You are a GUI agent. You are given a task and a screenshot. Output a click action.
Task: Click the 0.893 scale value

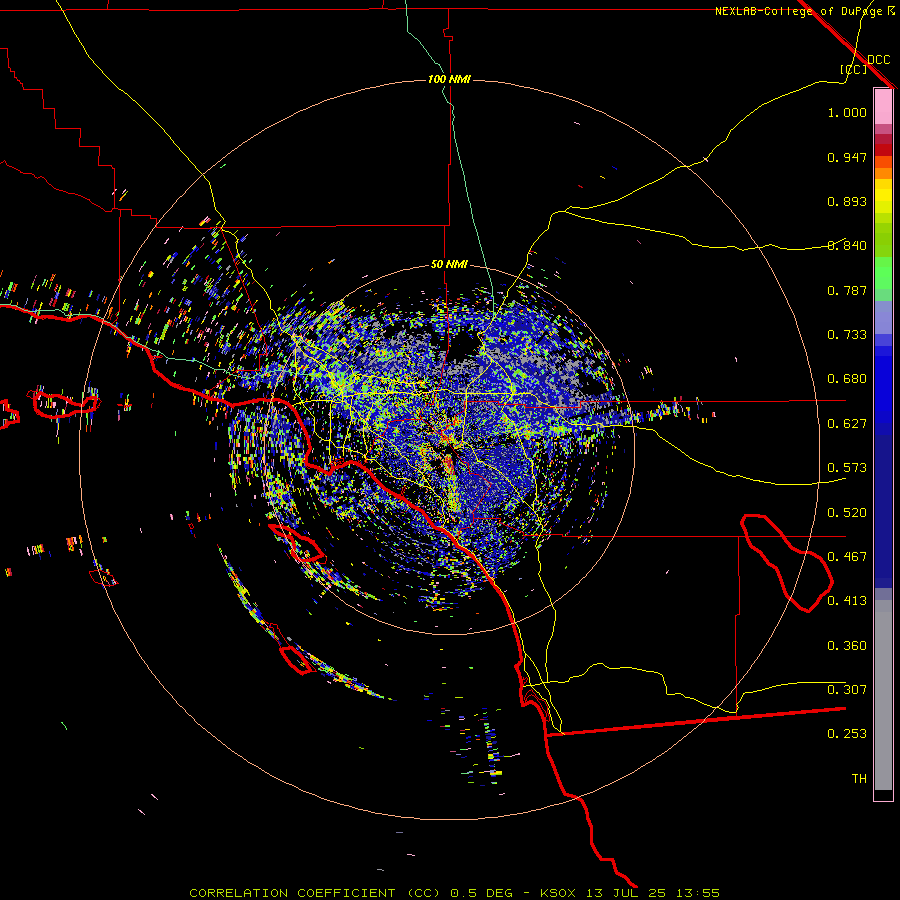[x=847, y=201]
